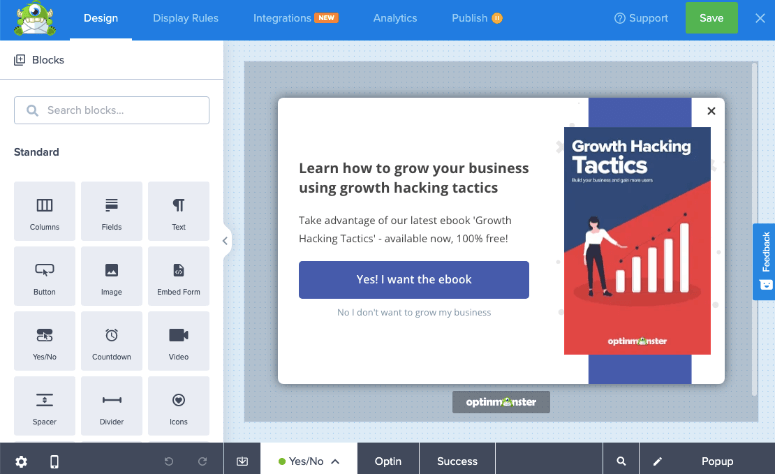The height and width of the screenshot is (474, 775).
Task: Add a Spacer block
Action: click(44, 406)
